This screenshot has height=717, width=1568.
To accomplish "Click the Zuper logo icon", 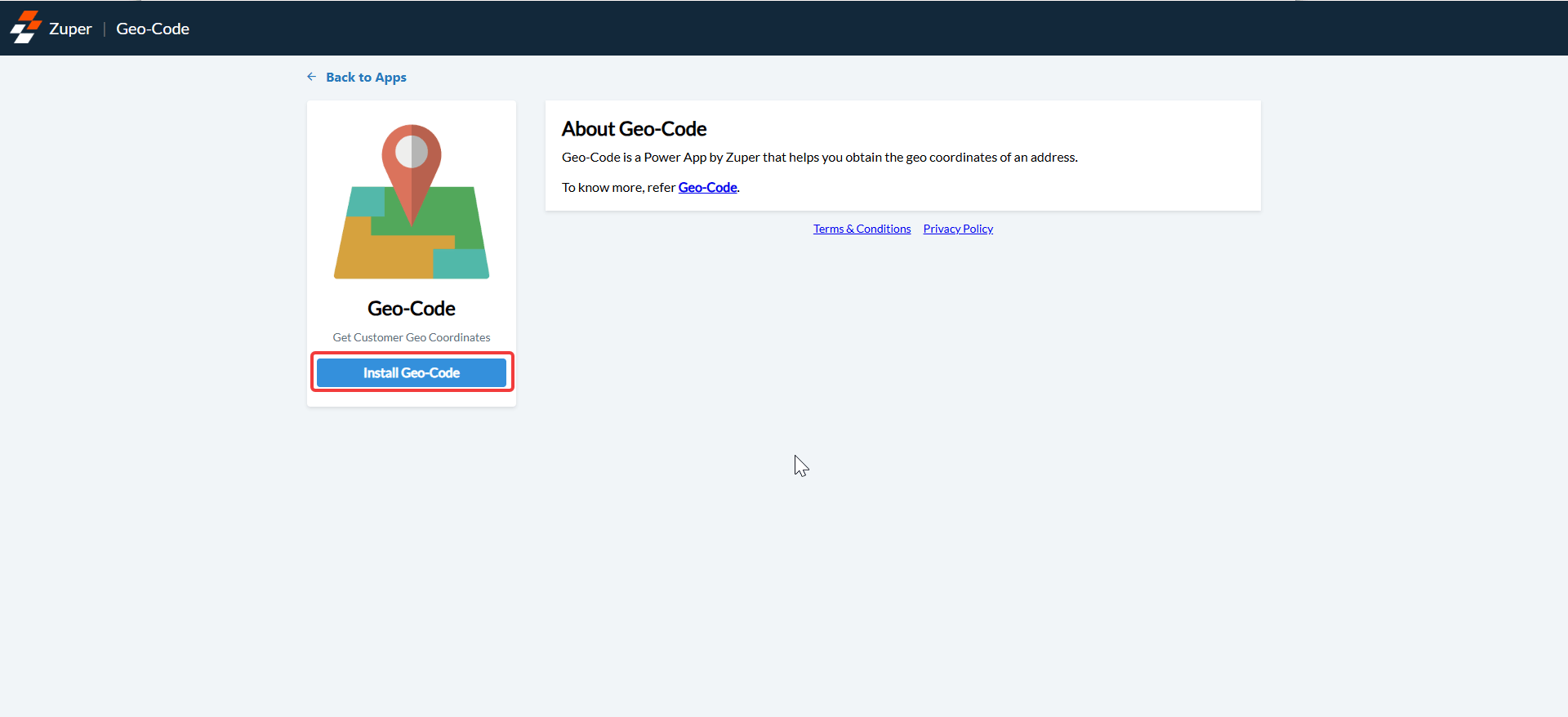I will click(x=26, y=27).
